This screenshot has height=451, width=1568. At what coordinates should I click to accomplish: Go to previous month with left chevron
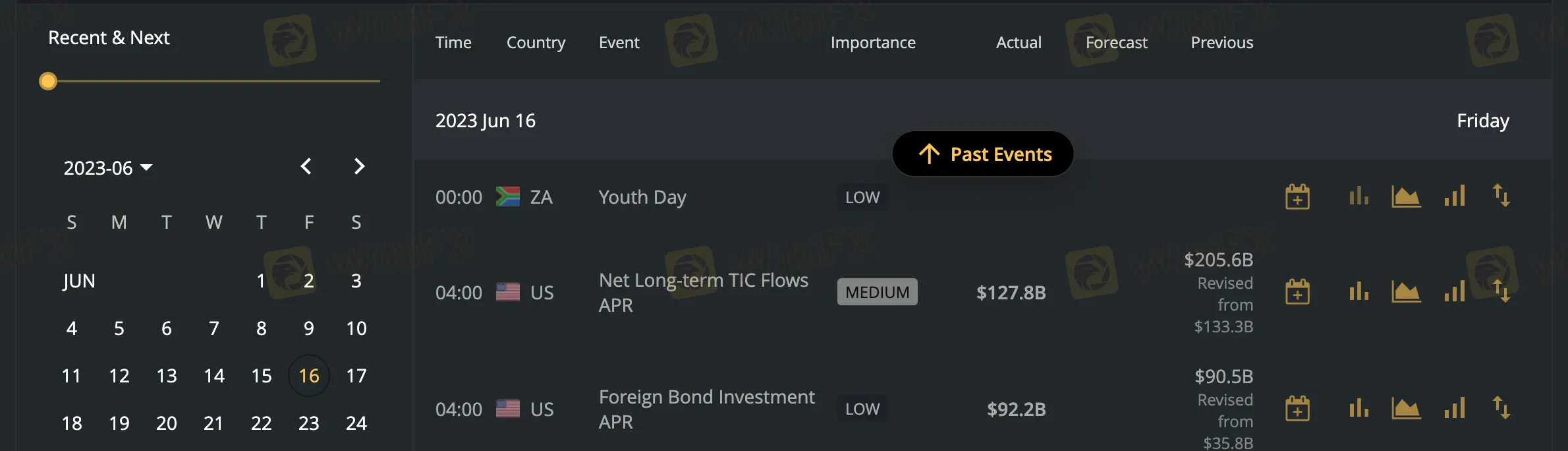306,167
